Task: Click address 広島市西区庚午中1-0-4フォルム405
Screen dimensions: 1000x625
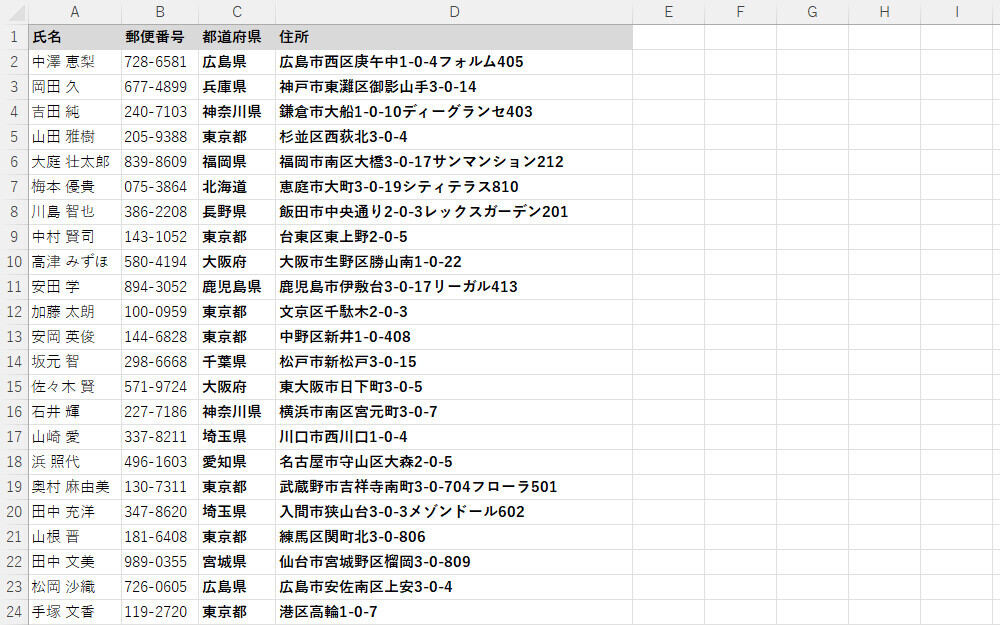Action: [x=454, y=62]
